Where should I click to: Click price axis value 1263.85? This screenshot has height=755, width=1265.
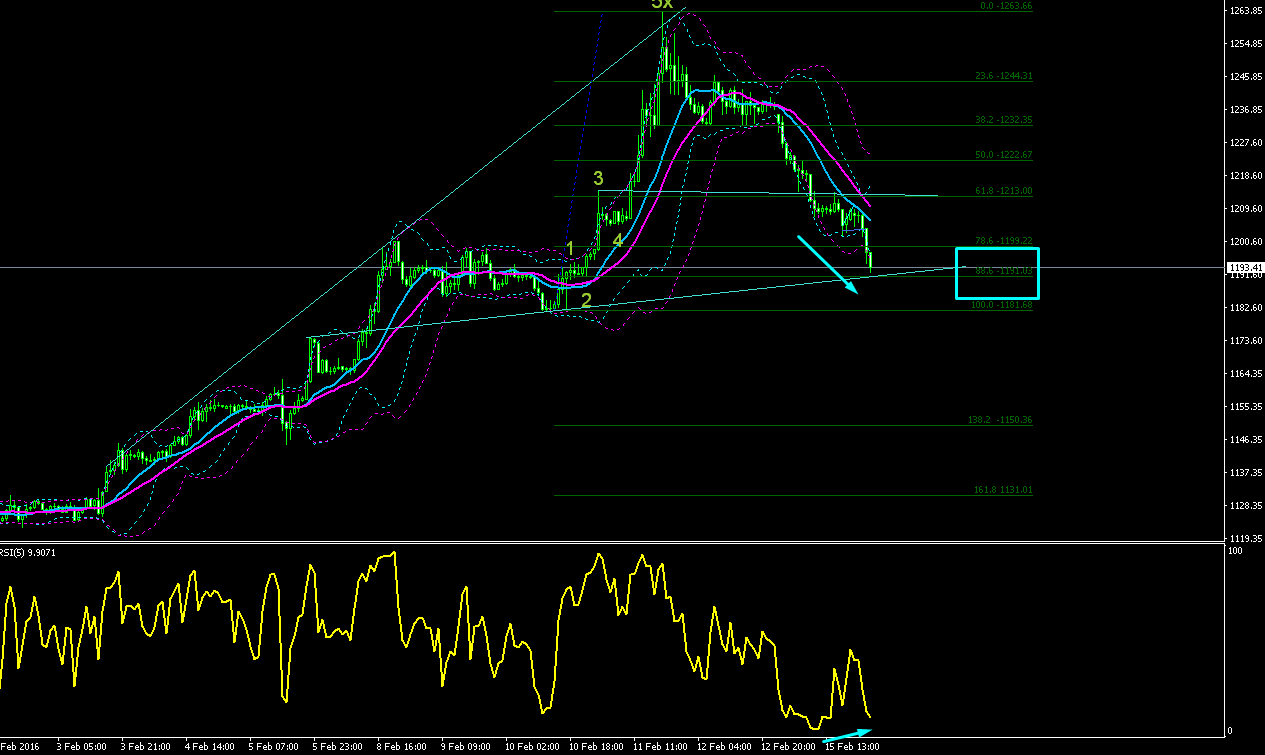[1245, 11]
